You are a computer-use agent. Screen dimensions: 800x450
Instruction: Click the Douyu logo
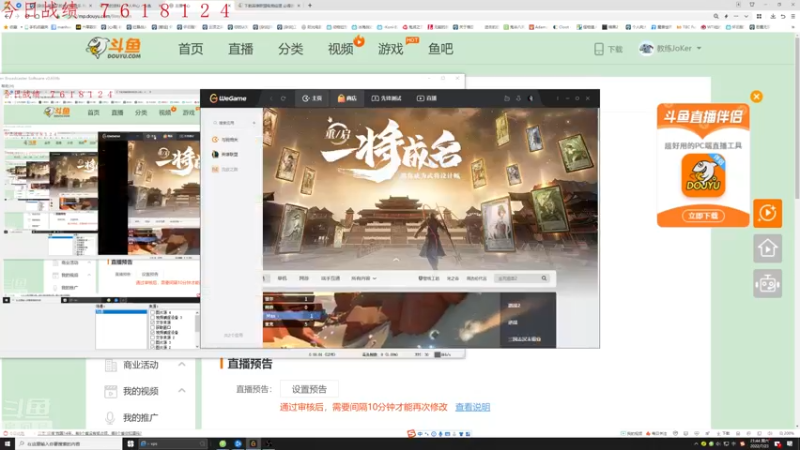click(113, 48)
